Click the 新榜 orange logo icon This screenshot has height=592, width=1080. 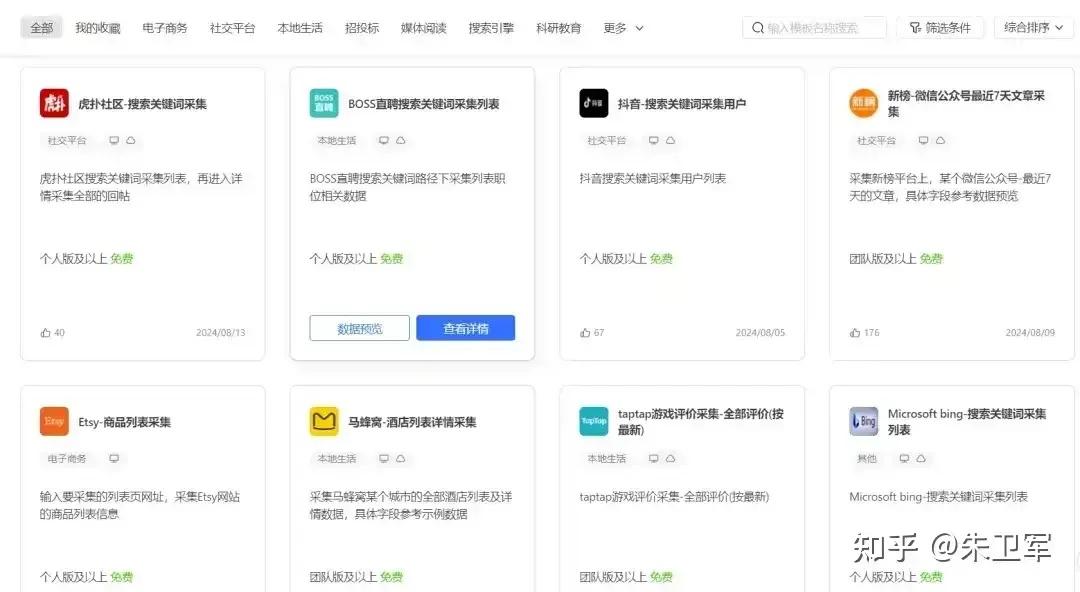pos(864,103)
